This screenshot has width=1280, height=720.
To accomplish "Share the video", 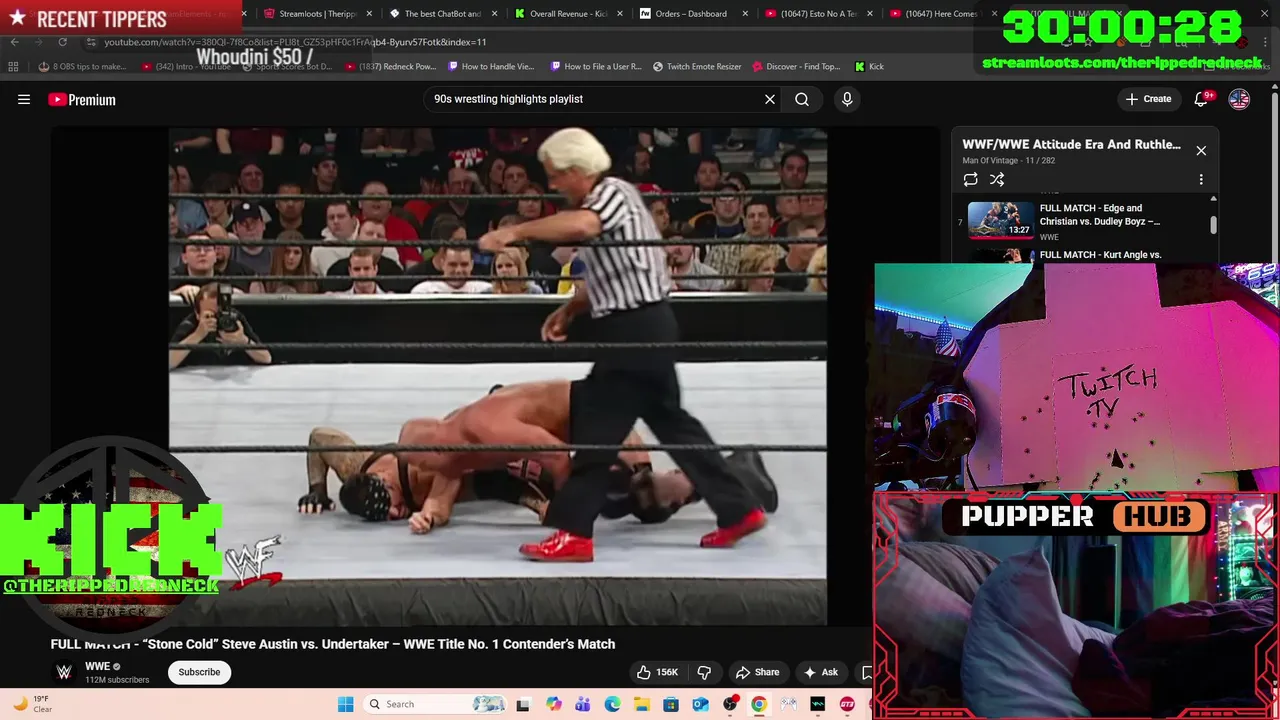I will pyautogui.click(x=757, y=672).
